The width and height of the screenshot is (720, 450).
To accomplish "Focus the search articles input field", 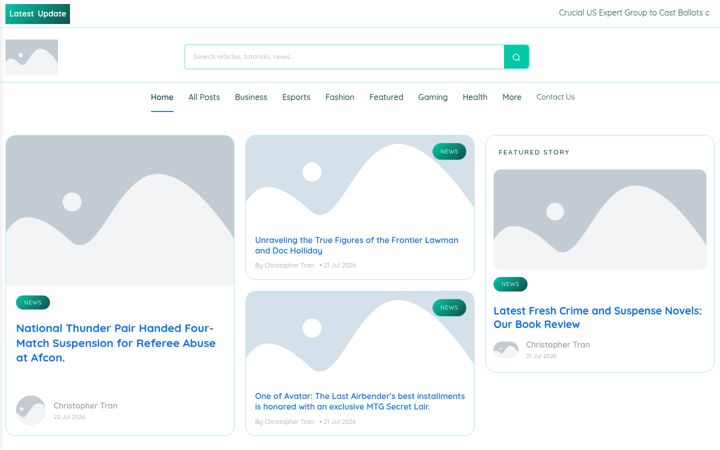I will point(344,57).
